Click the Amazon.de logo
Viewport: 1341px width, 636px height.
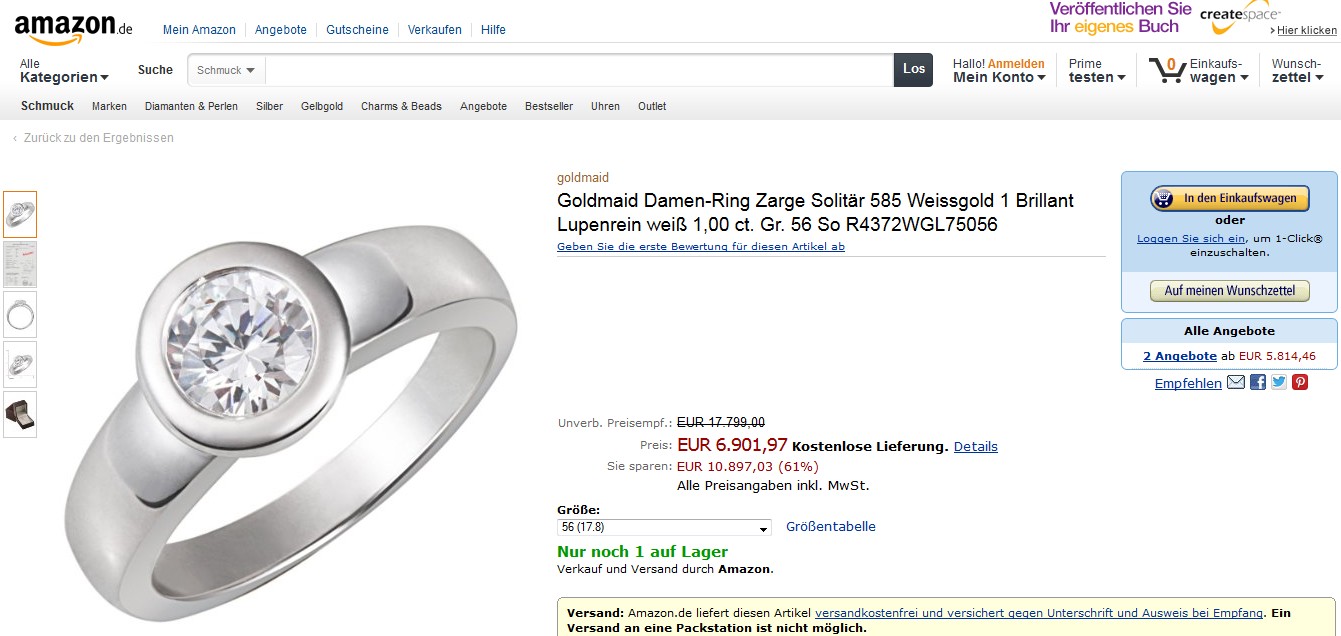click(74, 30)
